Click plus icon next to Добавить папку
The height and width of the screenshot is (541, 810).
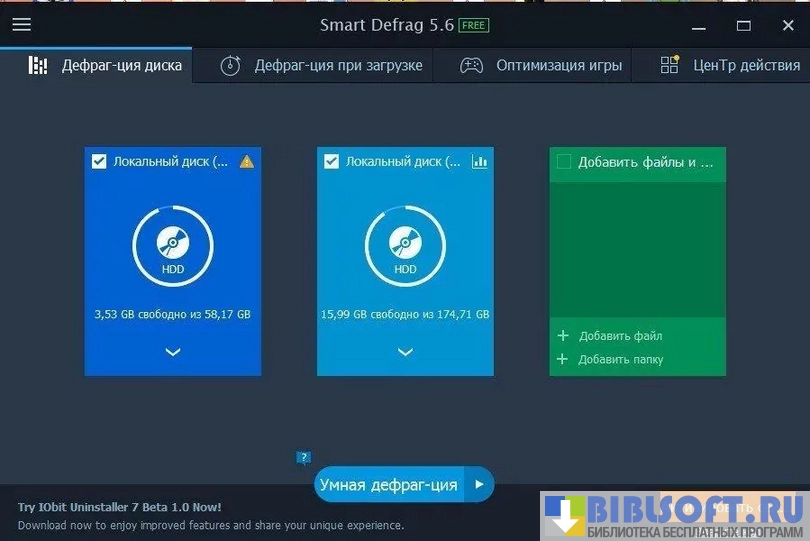563,359
